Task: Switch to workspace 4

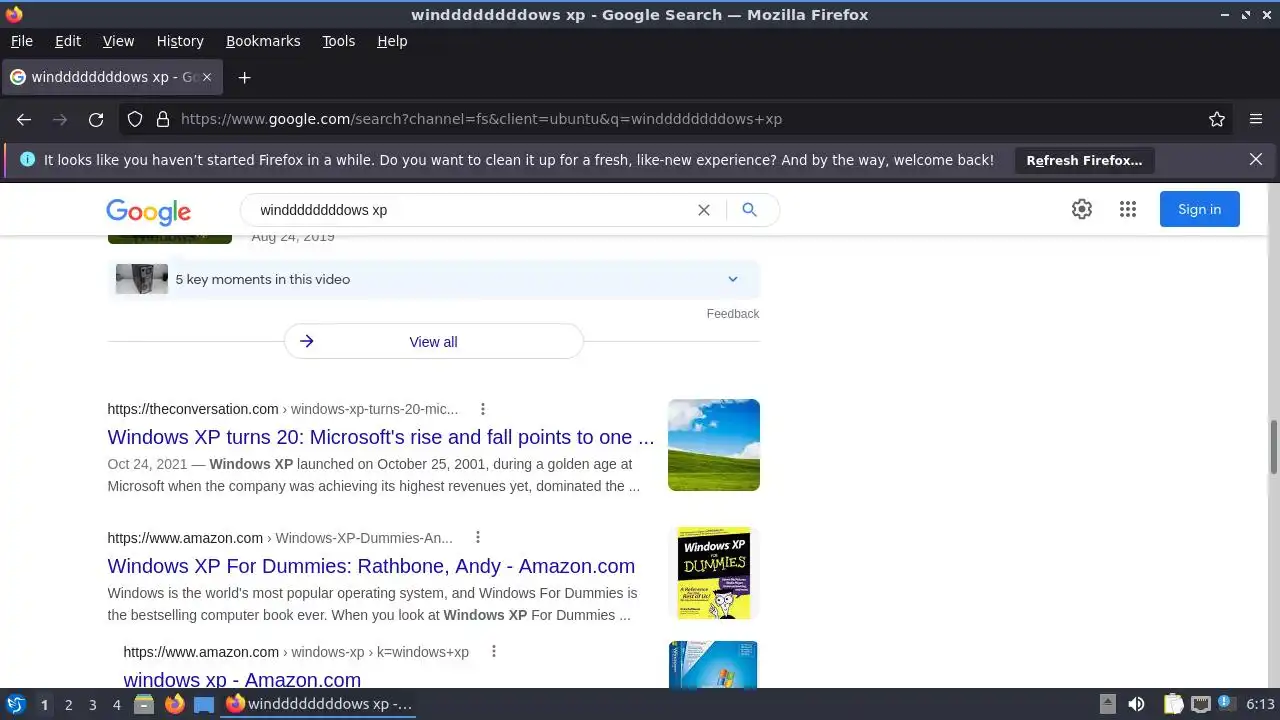Action: [116, 705]
